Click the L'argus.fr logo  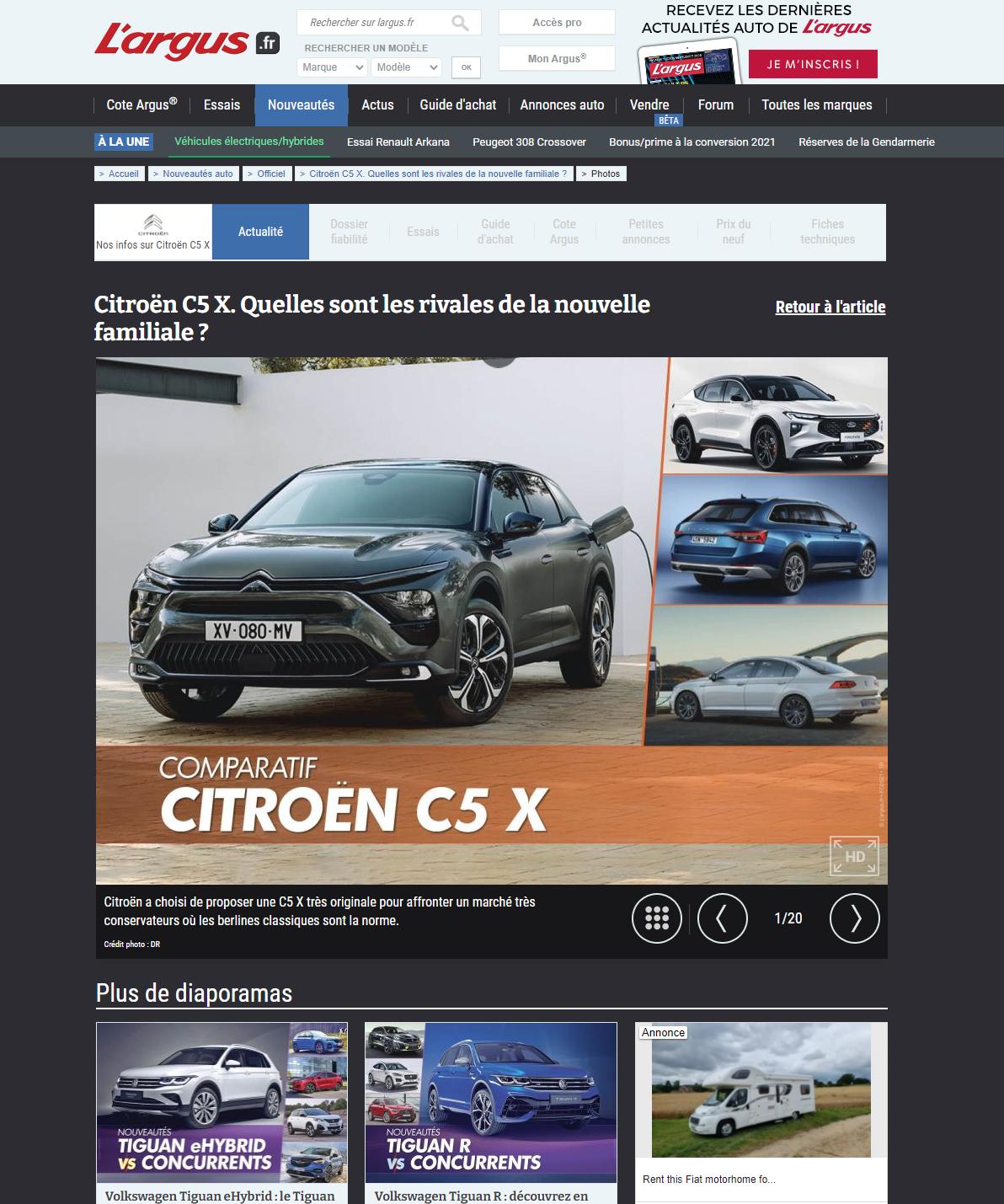pos(186,42)
